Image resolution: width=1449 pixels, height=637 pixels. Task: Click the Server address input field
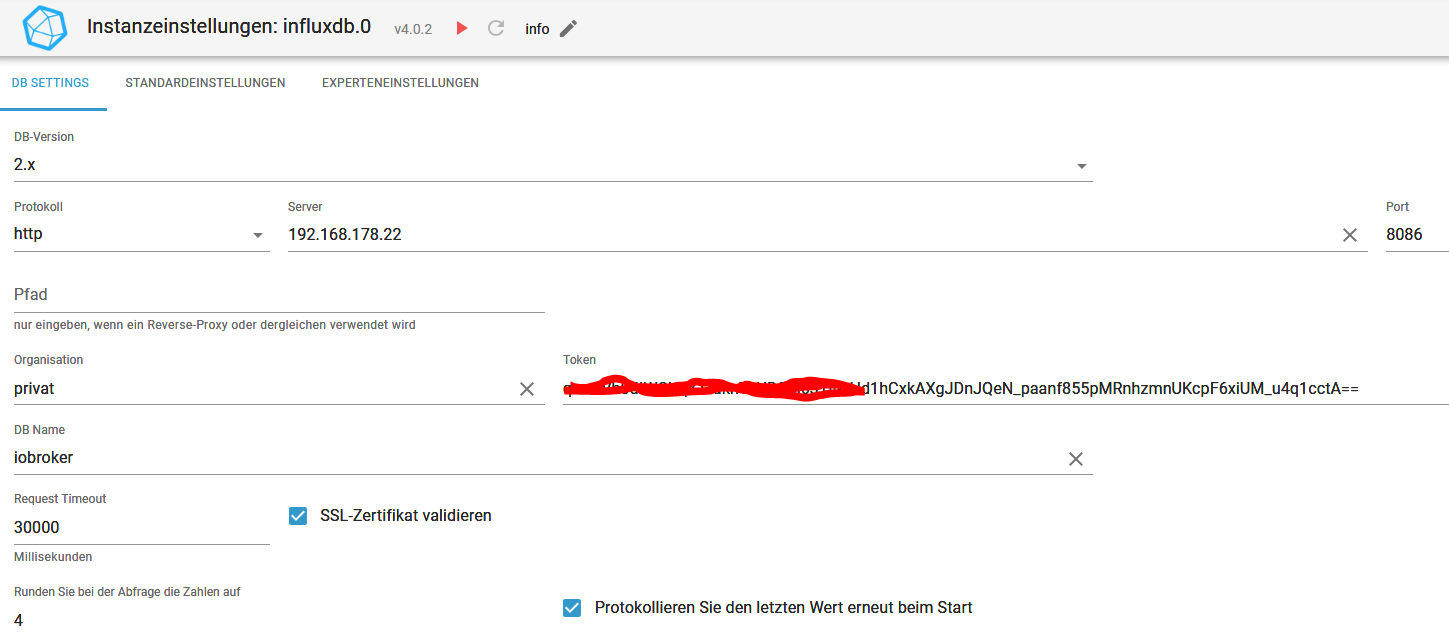tap(810, 234)
